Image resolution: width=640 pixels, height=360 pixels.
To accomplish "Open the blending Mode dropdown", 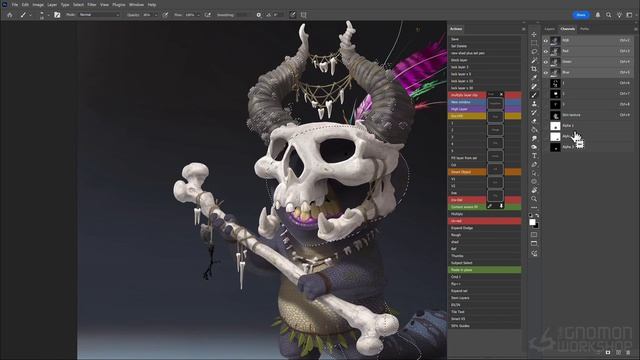I will pos(99,15).
